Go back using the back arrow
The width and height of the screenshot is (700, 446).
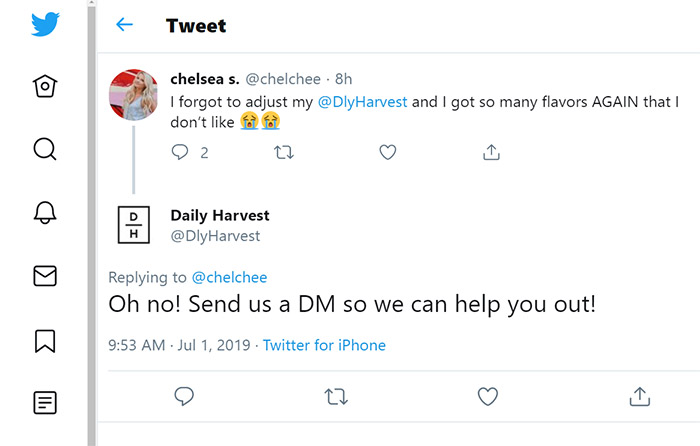(x=125, y=25)
